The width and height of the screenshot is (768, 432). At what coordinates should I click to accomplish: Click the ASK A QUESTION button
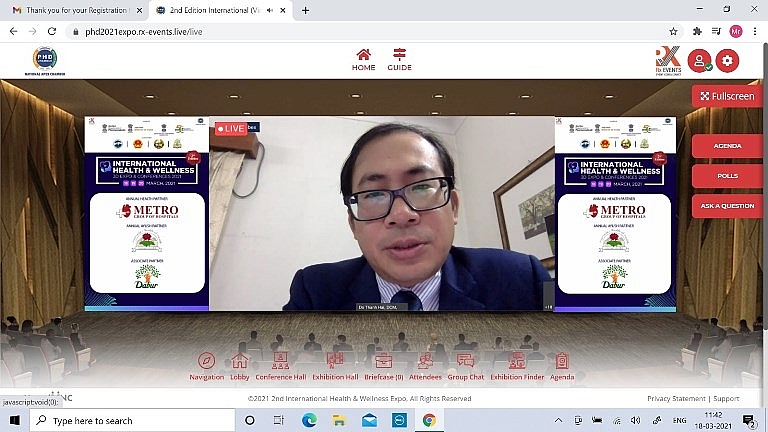point(727,206)
